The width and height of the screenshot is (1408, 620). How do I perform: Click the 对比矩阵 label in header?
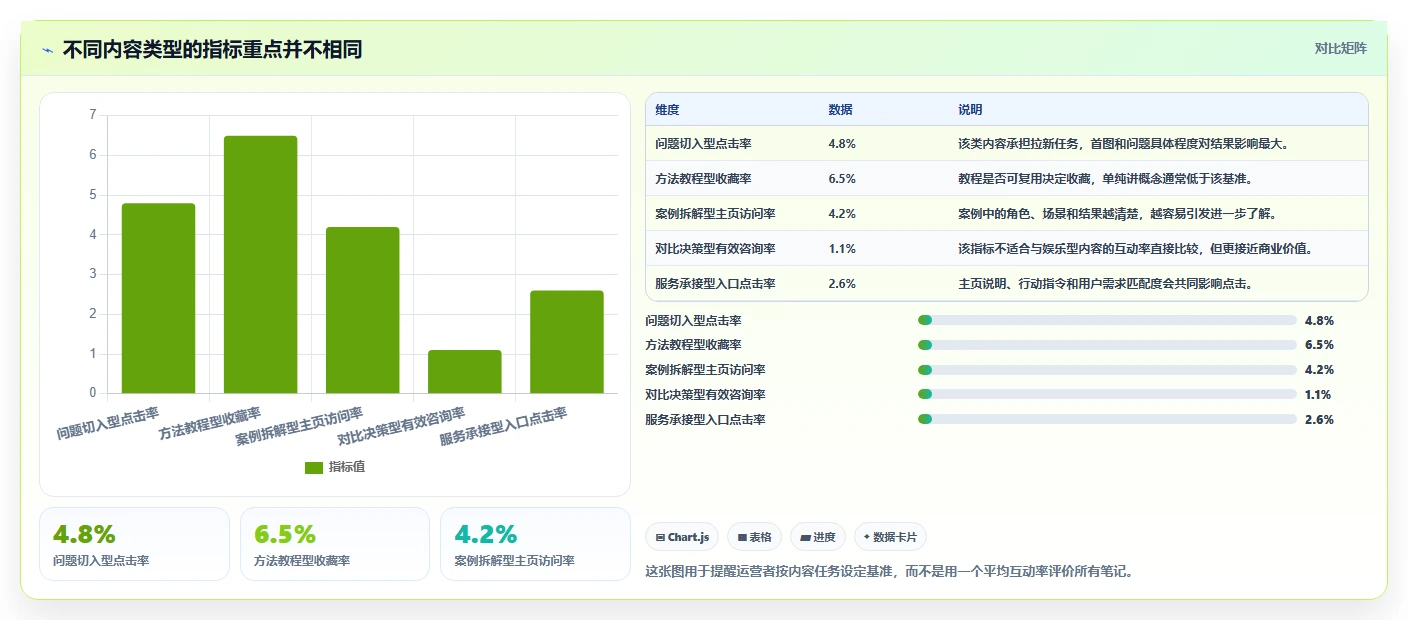pos(1340,48)
